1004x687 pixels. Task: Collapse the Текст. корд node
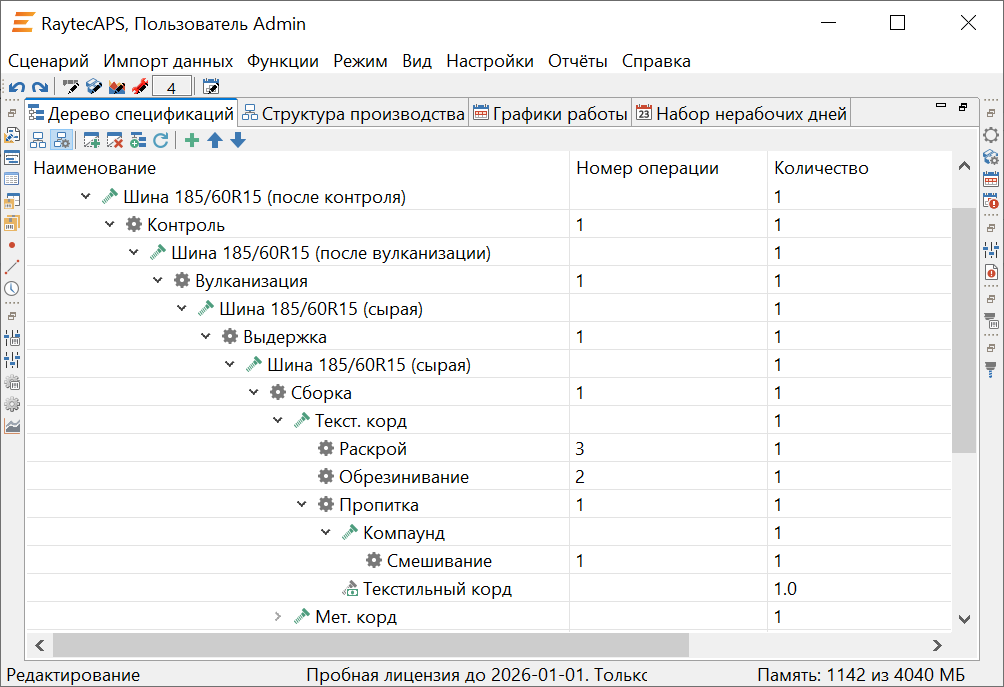coord(278,421)
